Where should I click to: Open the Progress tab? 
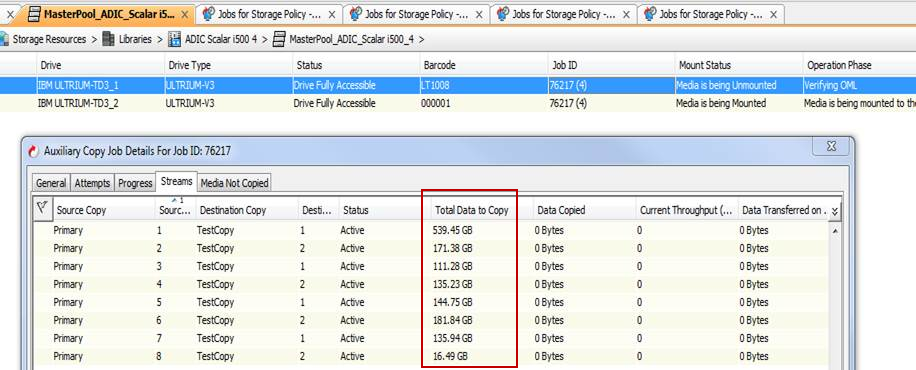[x=135, y=183]
